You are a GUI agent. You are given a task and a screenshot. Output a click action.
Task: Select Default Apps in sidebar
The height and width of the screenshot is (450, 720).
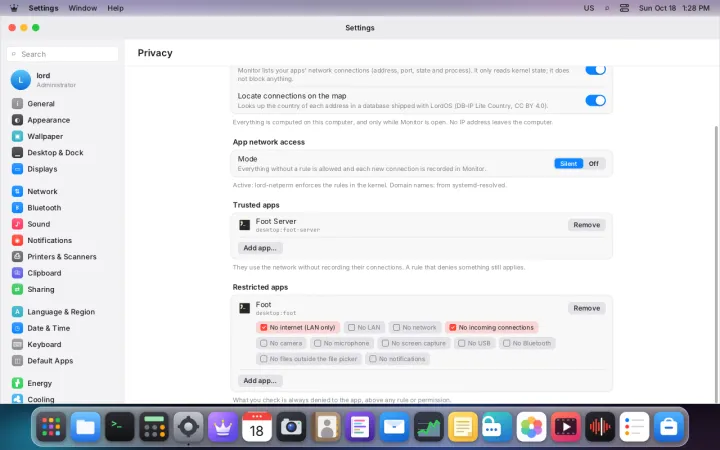pyautogui.click(x=62, y=360)
